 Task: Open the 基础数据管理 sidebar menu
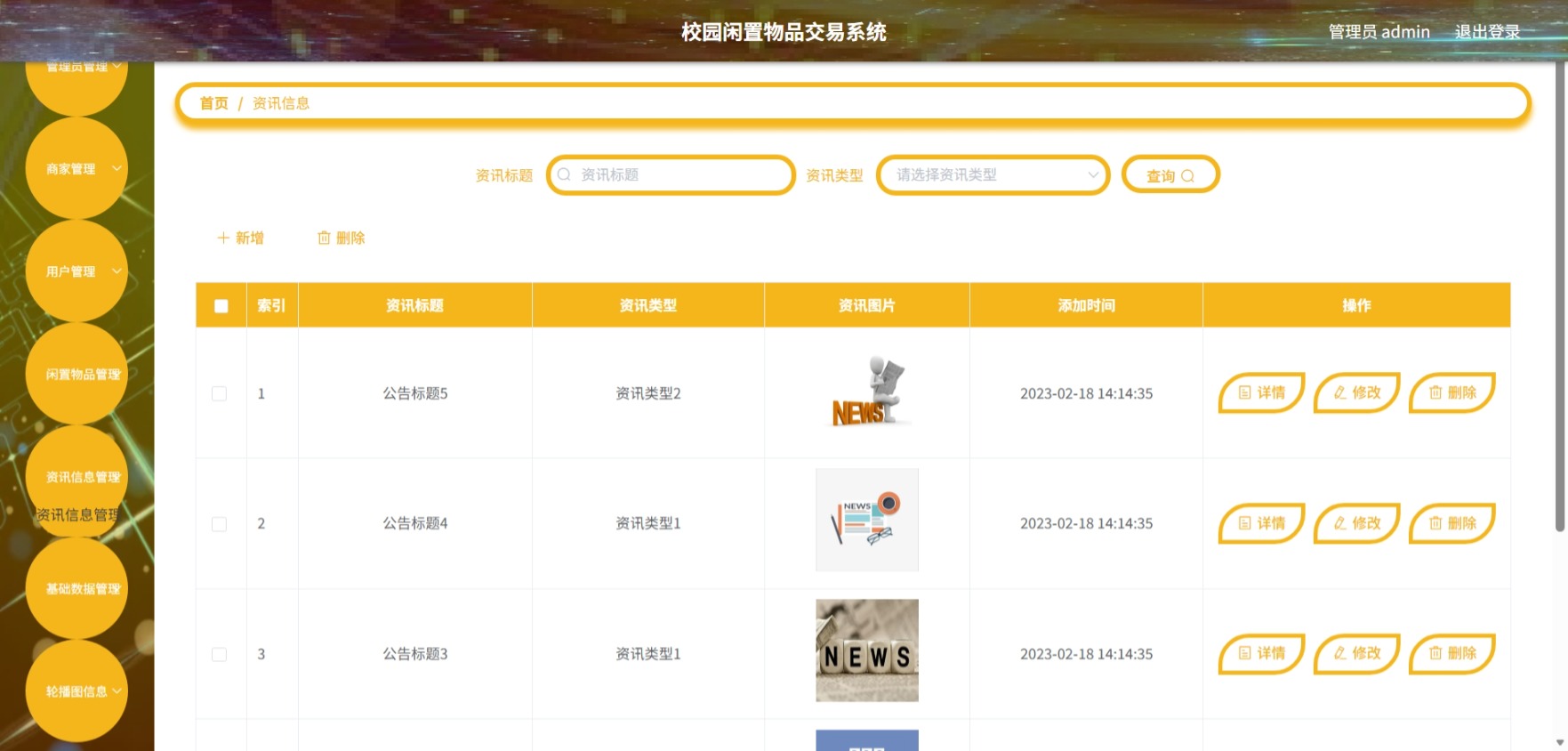coord(76,588)
